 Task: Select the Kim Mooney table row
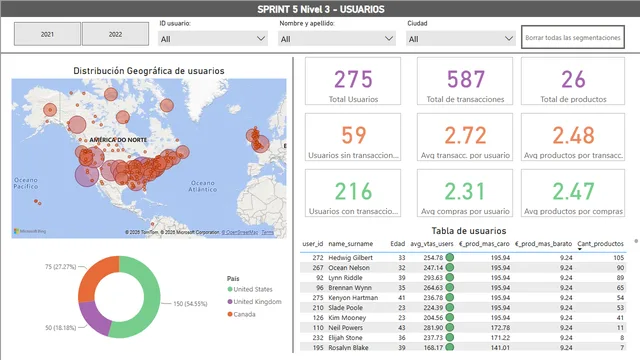pyautogui.click(x=463, y=318)
